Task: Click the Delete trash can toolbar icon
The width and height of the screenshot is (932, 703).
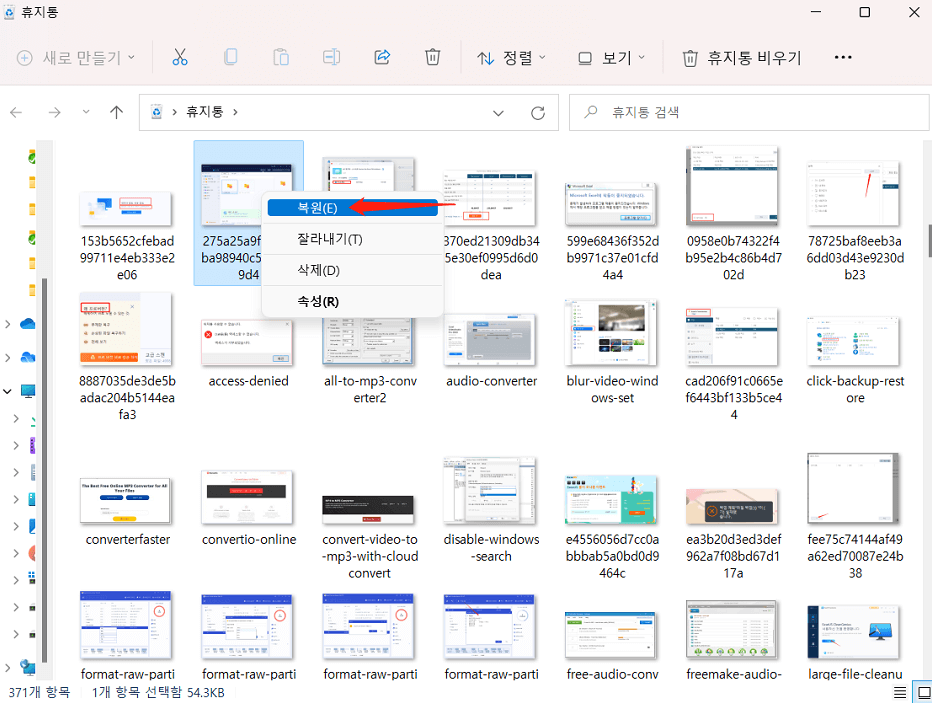Action: 433,57
